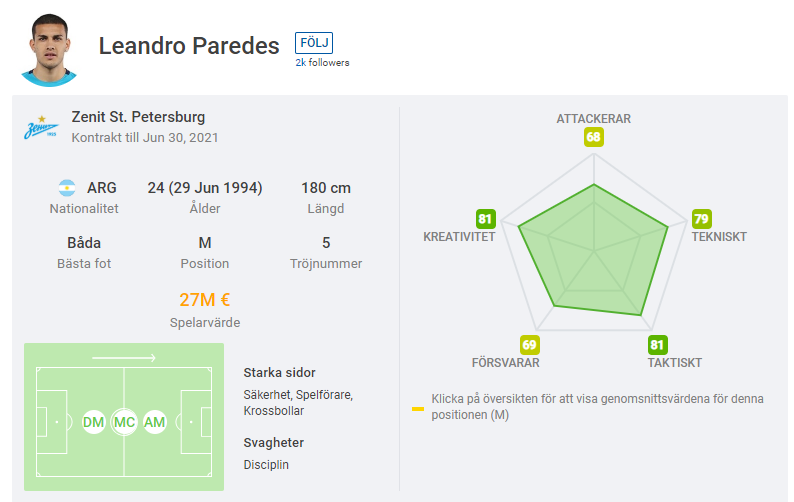
Task: Select the AM position circle
Action: tap(154, 423)
